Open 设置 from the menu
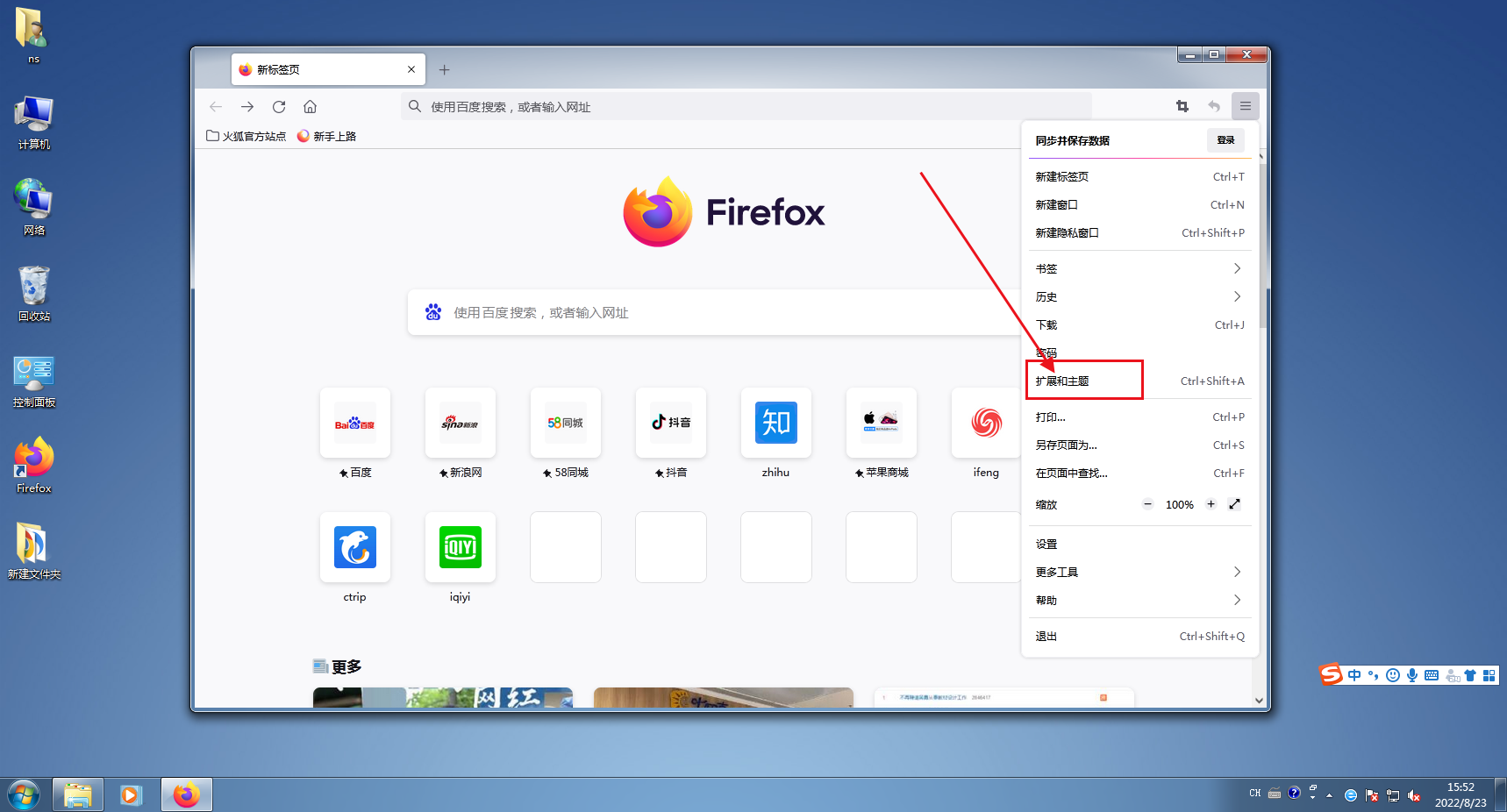 tap(1140, 545)
